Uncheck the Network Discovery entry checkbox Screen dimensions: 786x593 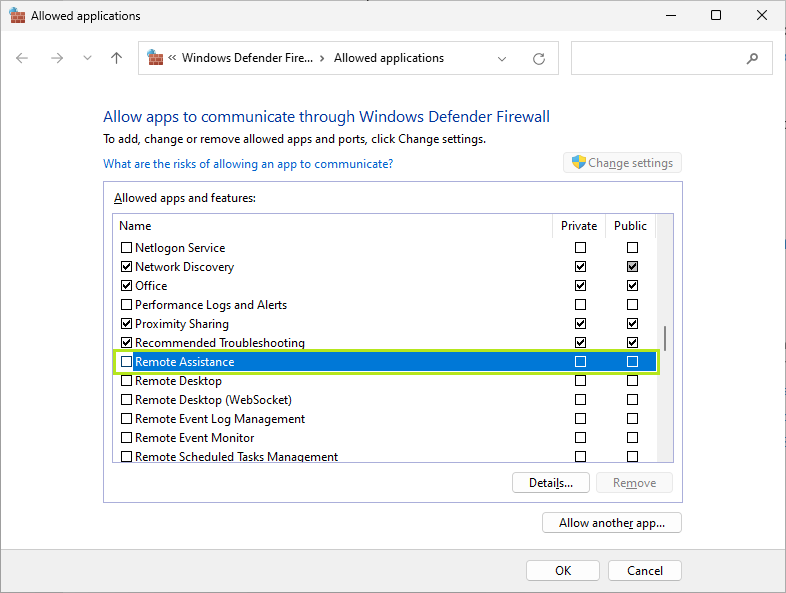tap(126, 267)
